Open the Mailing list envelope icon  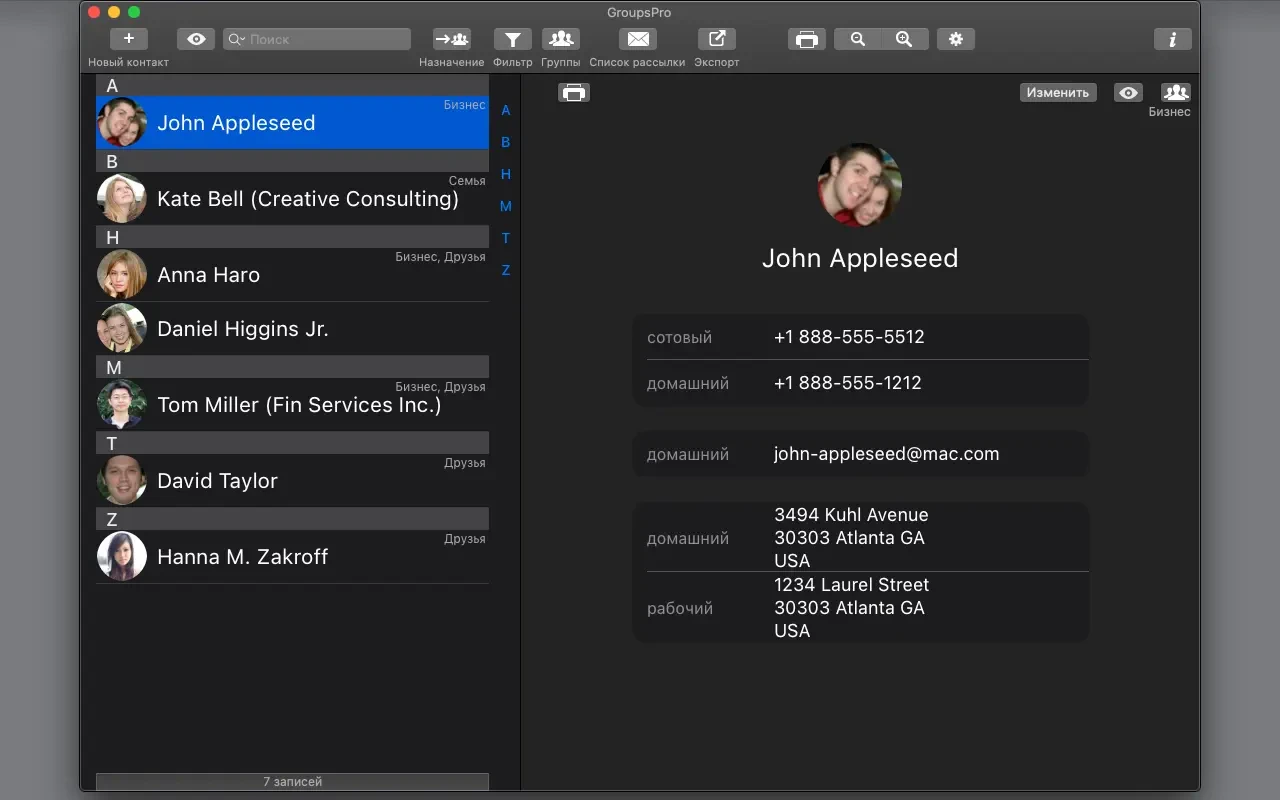point(637,39)
